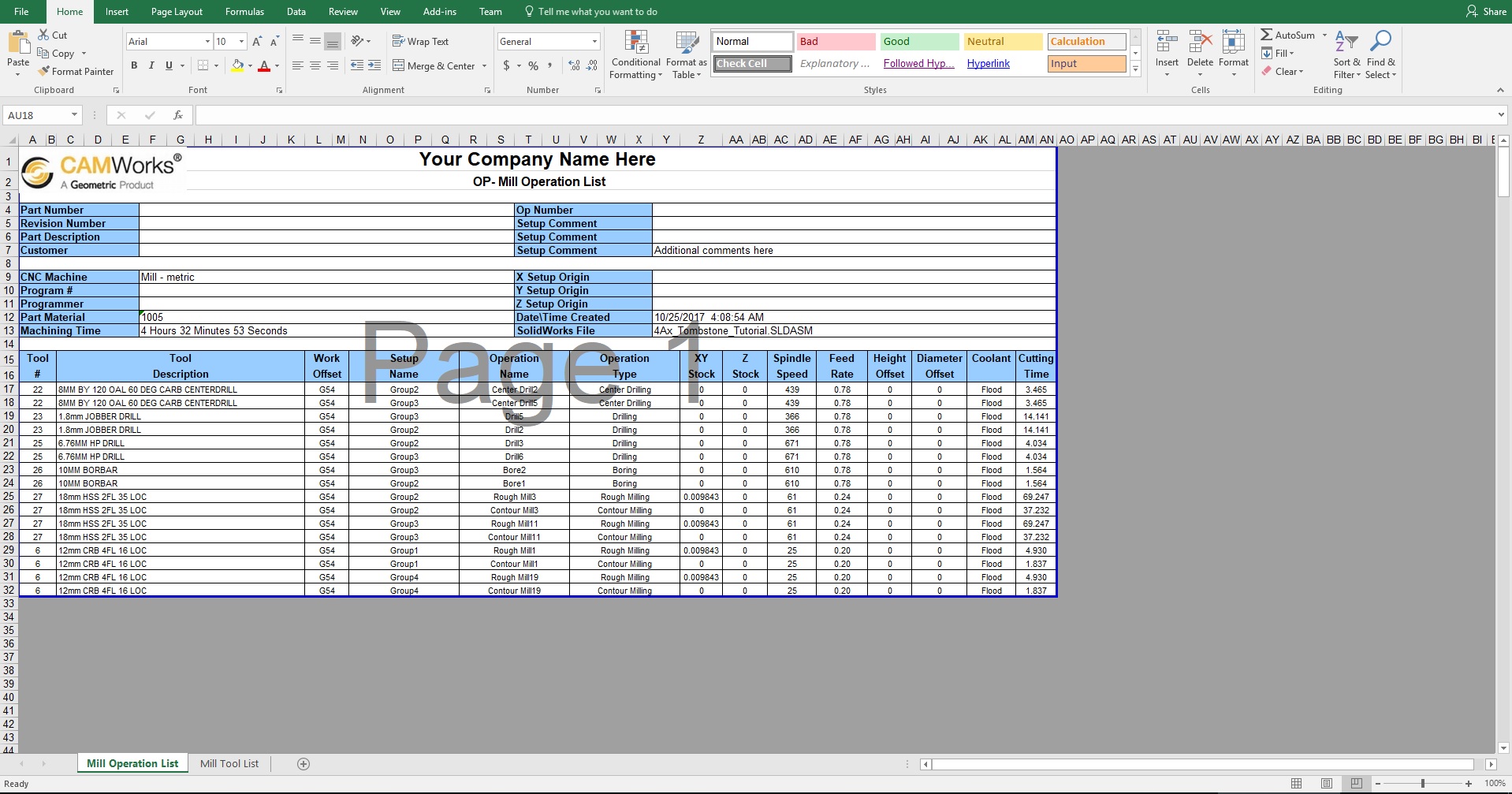Apply the Good cell style
The width and height of the screenshot is (1512, 794).
point(918,41)
